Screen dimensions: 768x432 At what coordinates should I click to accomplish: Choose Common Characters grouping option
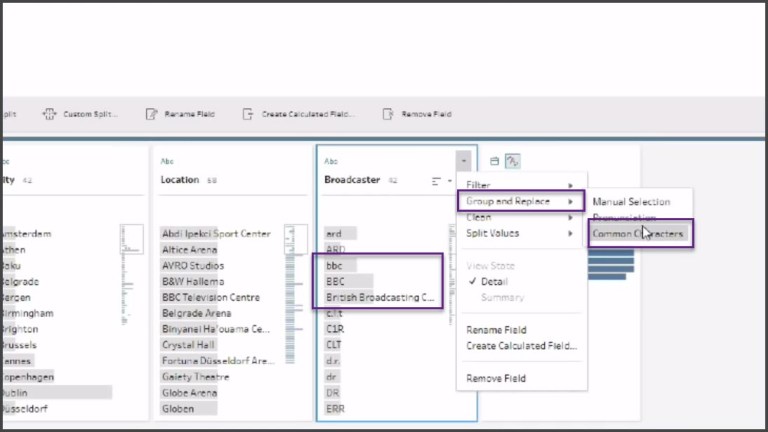pyautogui.click(x=638, y=234)
